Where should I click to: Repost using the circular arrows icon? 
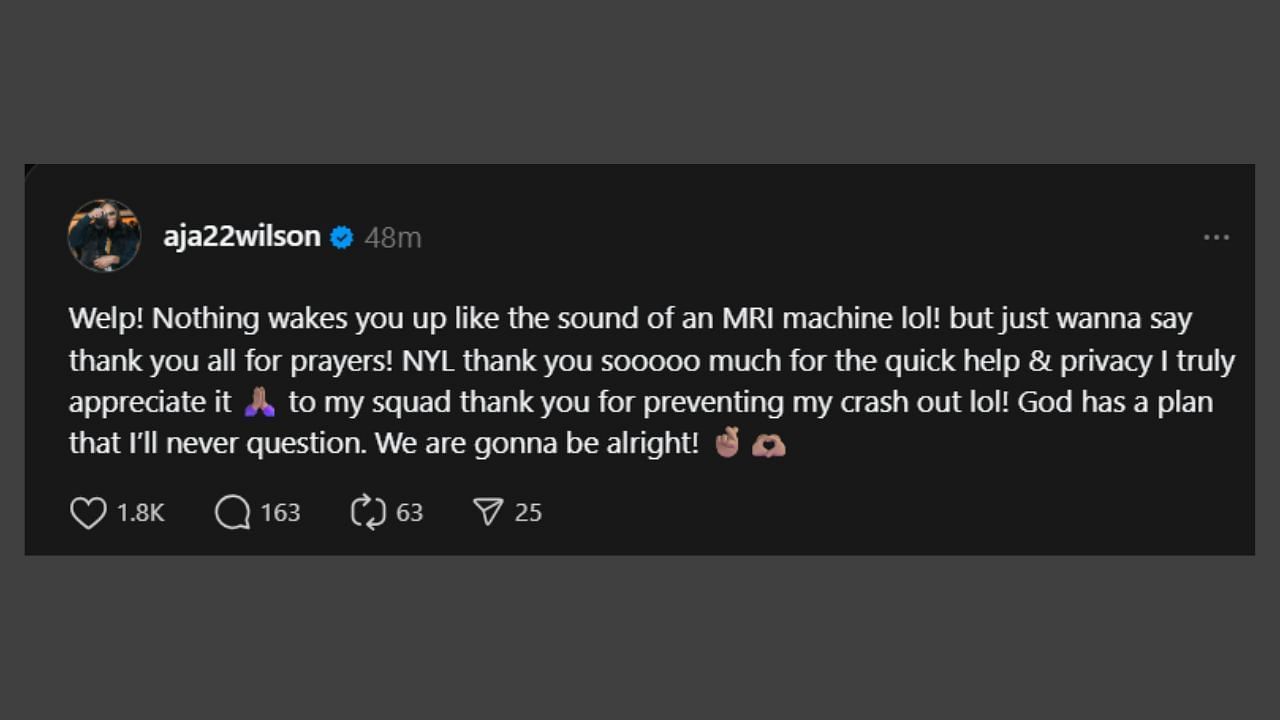368,513
